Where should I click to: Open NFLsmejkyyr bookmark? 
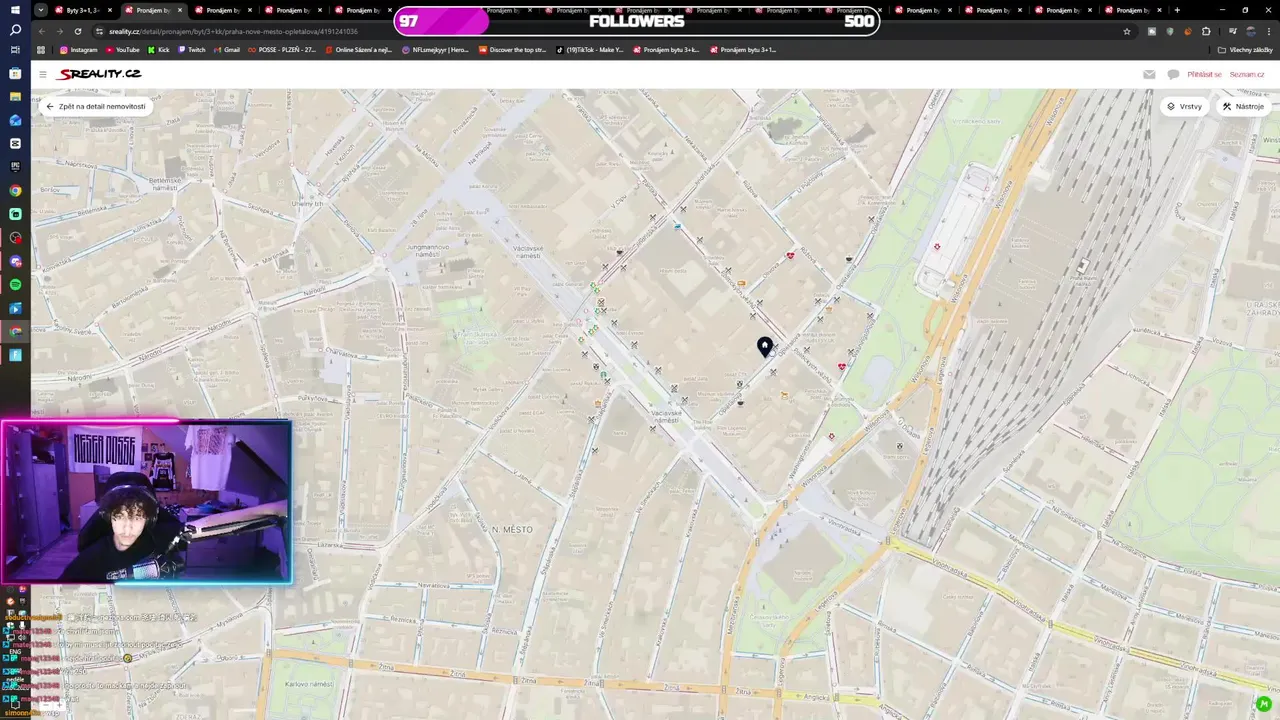pos(435,49)
